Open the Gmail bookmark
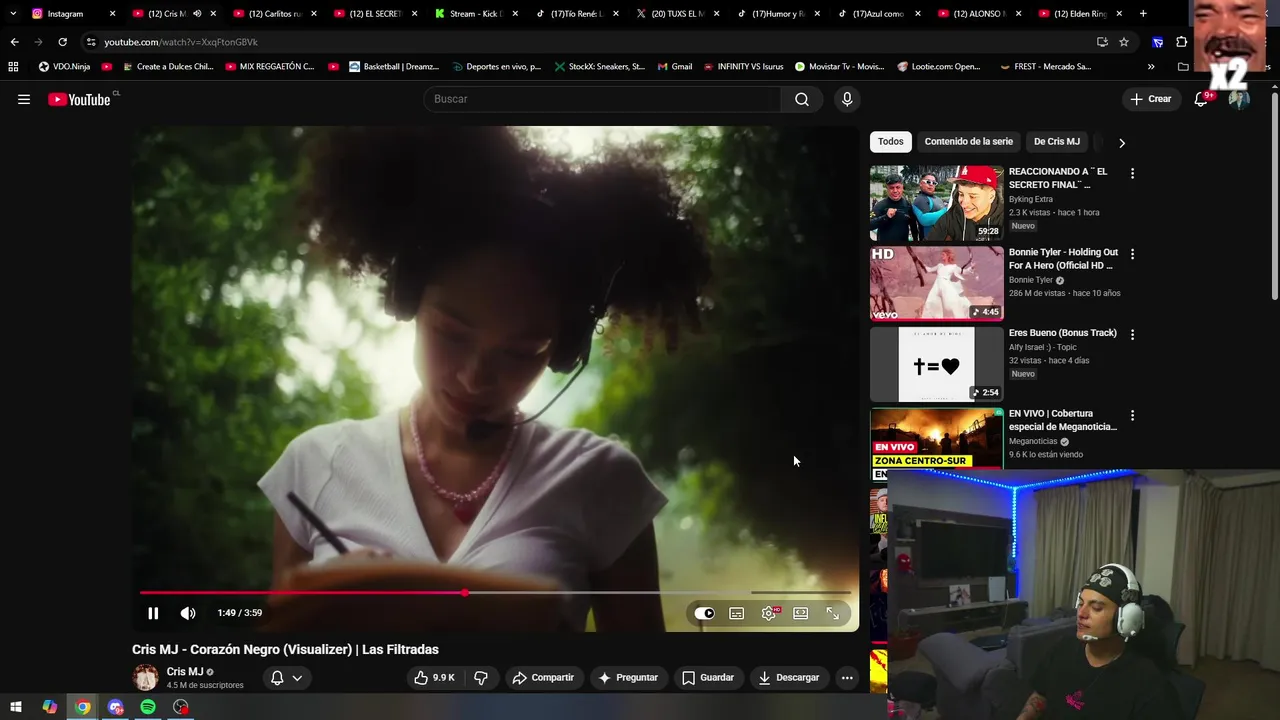The image size is (1280, 720). [x=675, y=67]
